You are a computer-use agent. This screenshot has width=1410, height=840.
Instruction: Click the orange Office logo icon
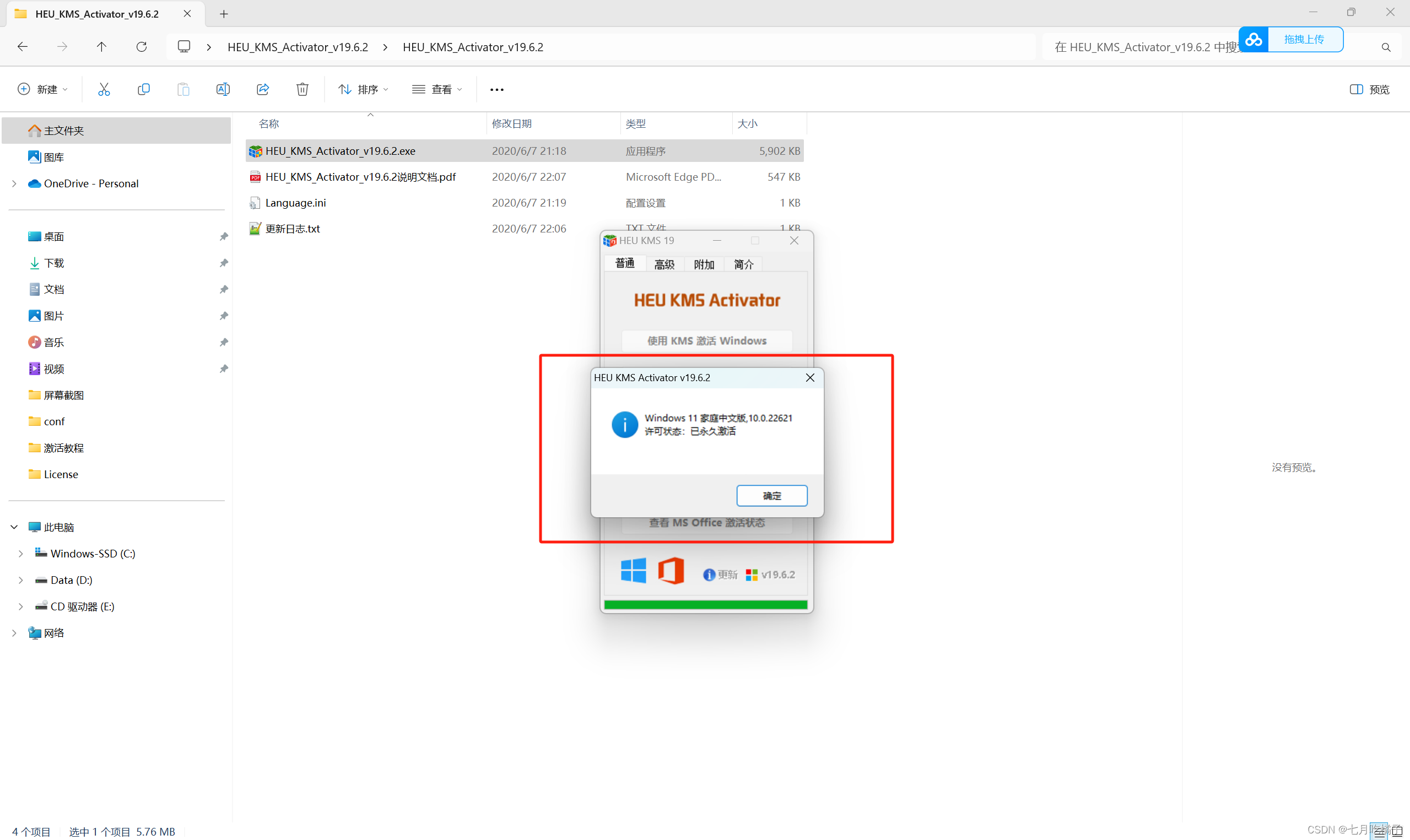click(x=671, y=571)
